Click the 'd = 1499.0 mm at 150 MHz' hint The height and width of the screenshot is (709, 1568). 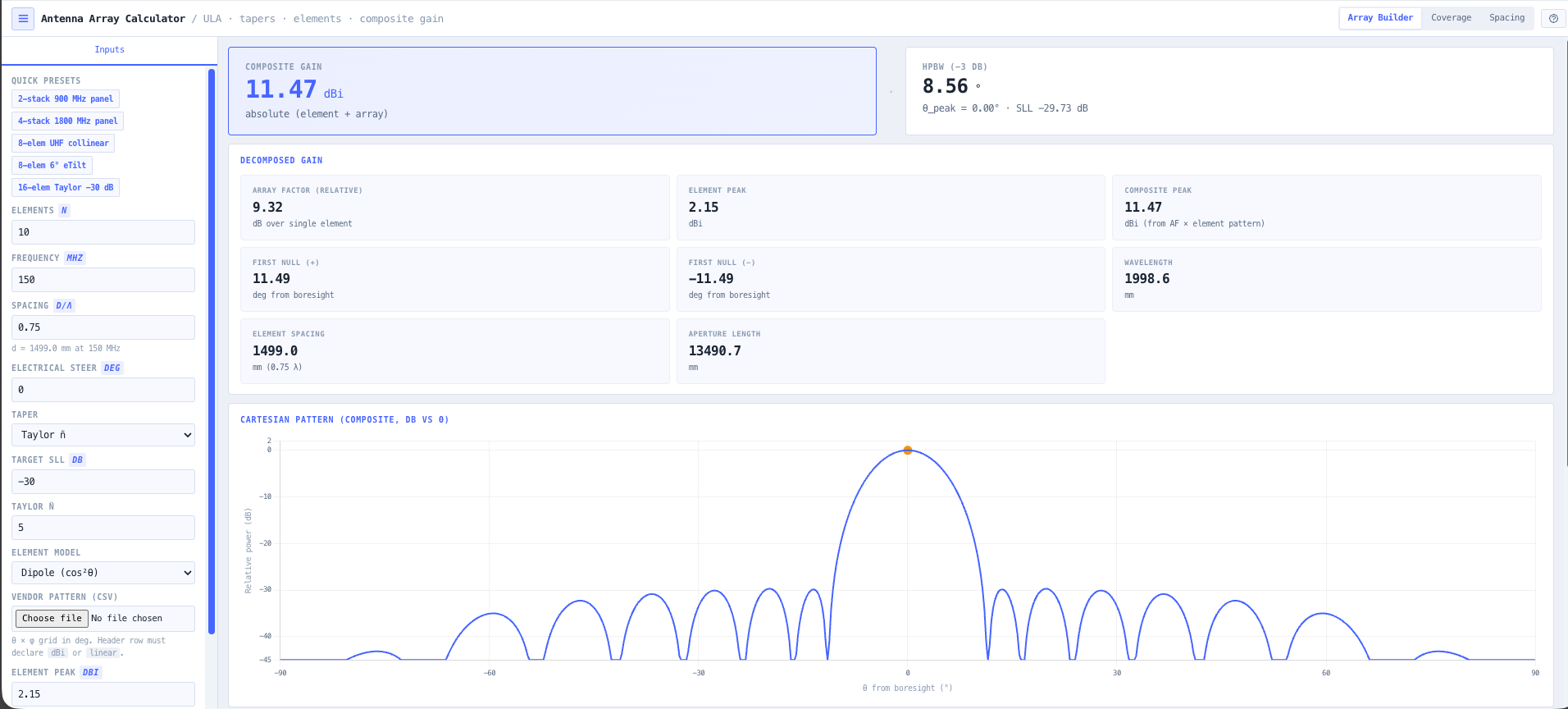pyautogui.click(x=66, y=349)
